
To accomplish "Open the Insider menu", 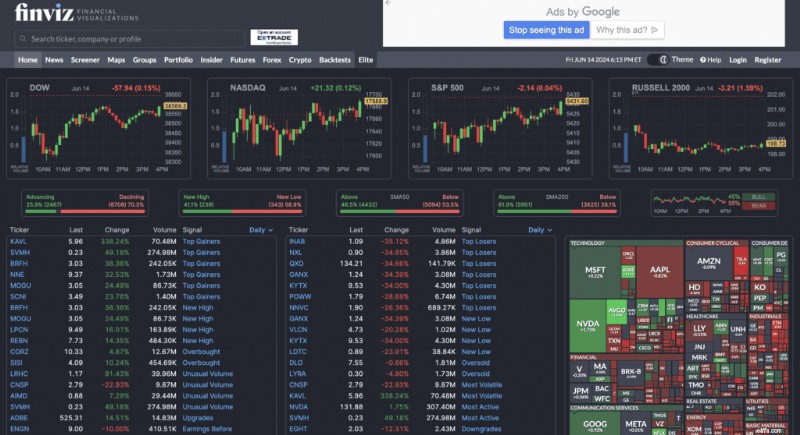I will [211, 60].
